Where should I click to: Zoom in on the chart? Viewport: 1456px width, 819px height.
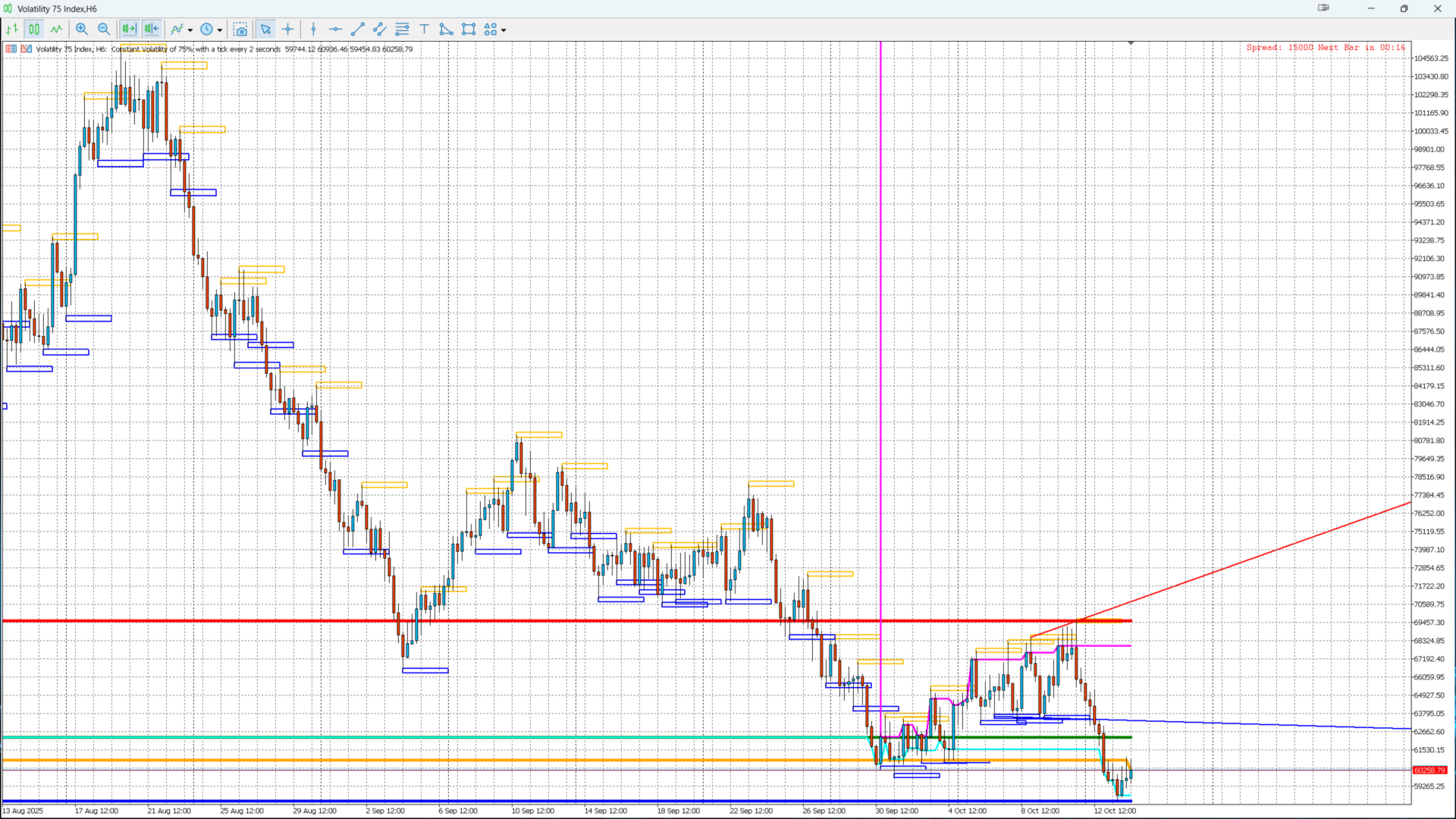(x=82, y=29)
